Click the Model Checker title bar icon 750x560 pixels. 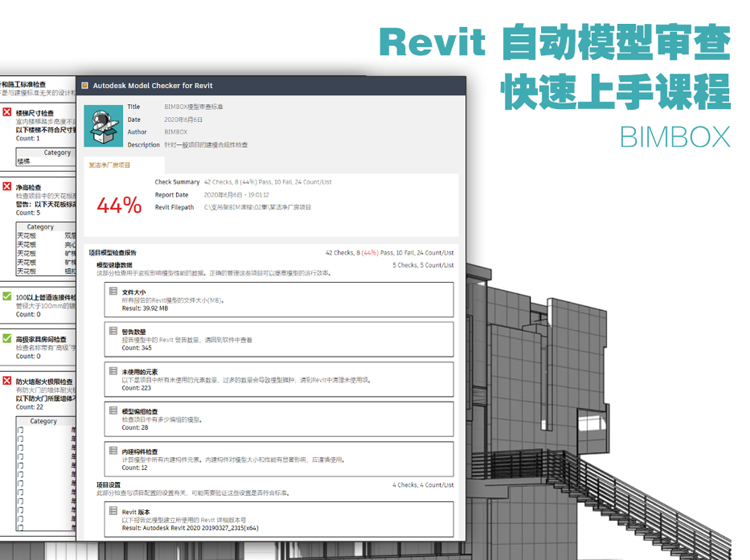point(85,86)
